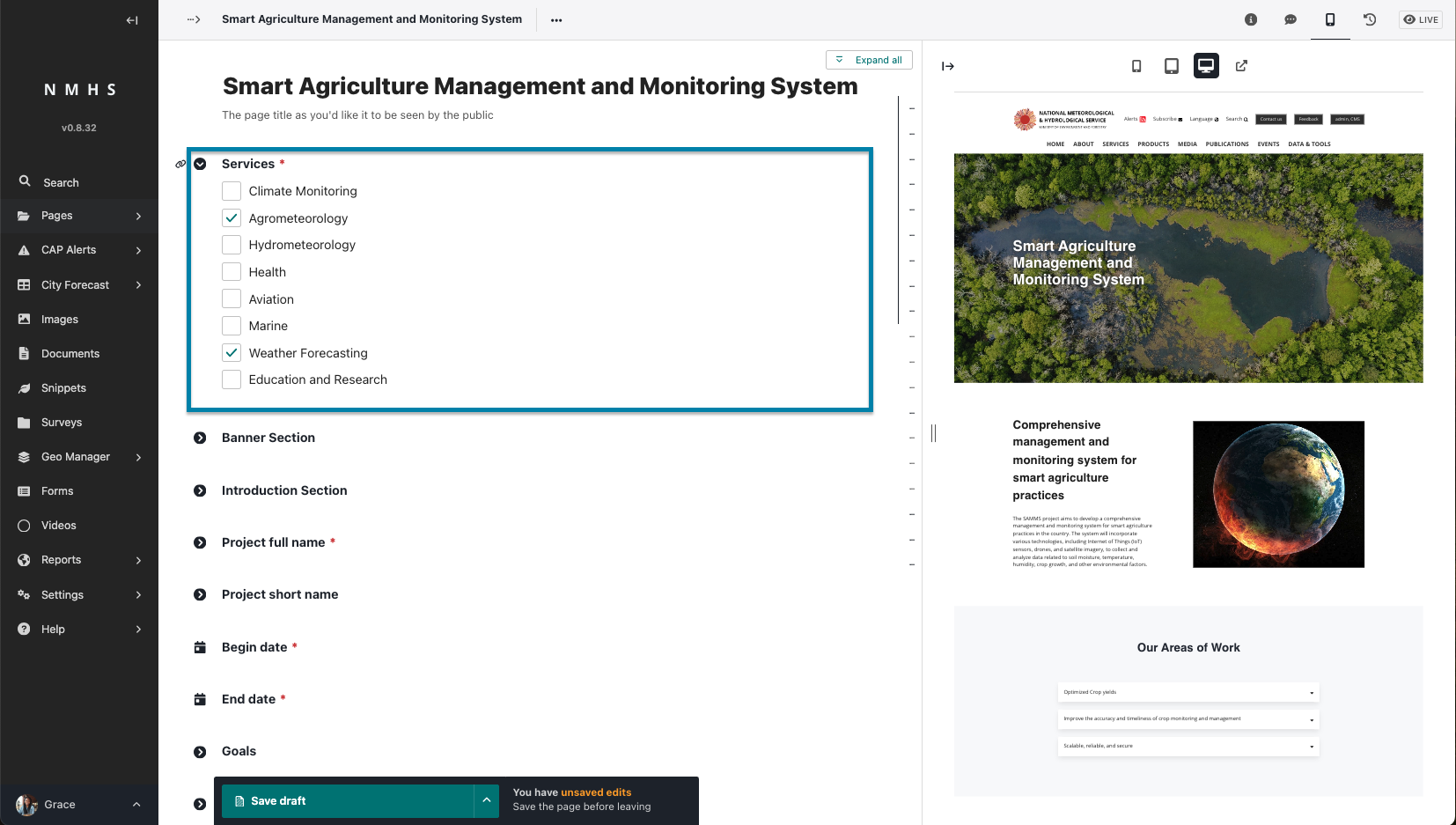Expand the Introduction Section panel
The width and height of the screenshot is (1456, 825).
click(x=200, y=490)
